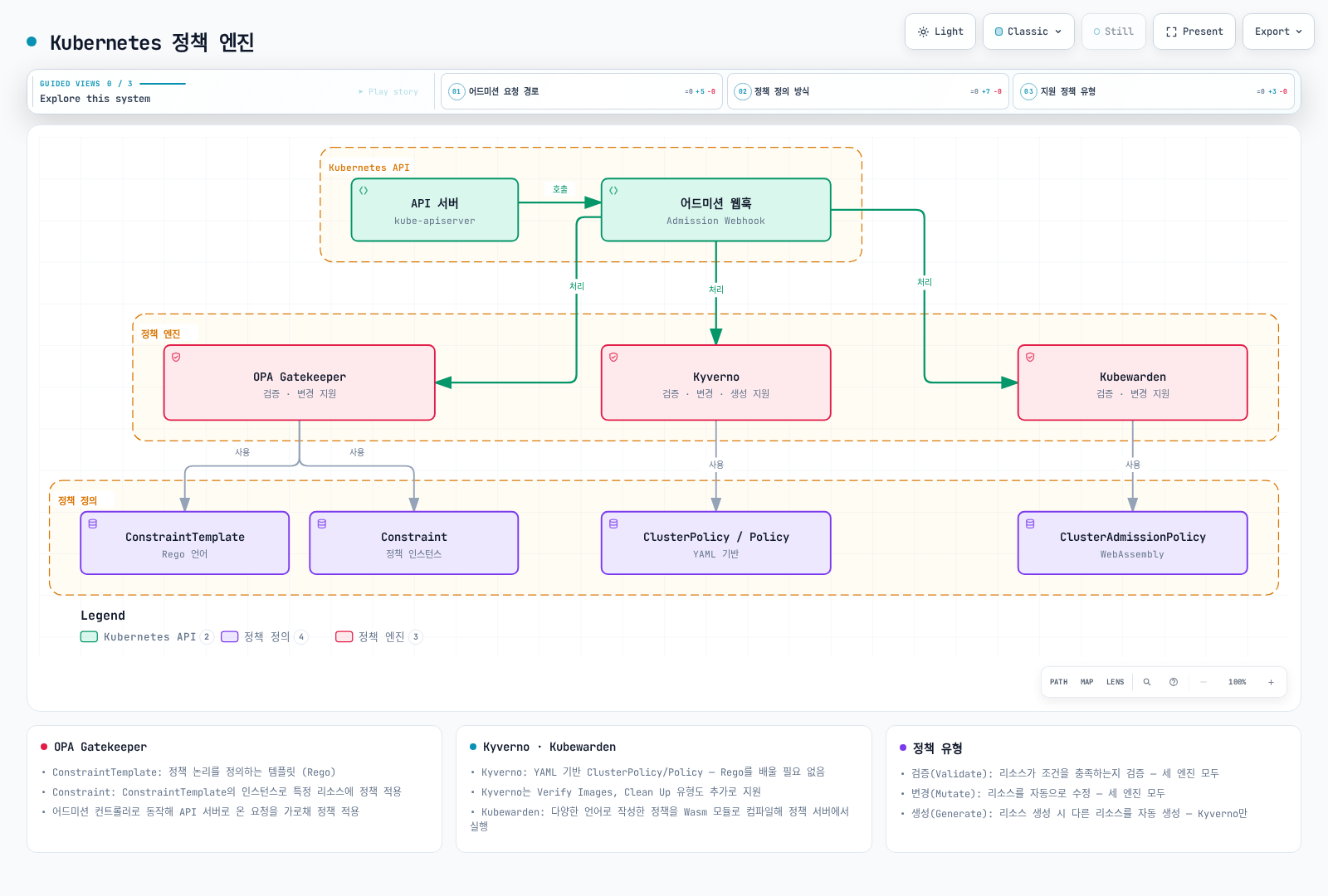Screen dimensions: 1328x896
Task: Click the shield icon on Kubewarden node
Action: coord(1030,358)
